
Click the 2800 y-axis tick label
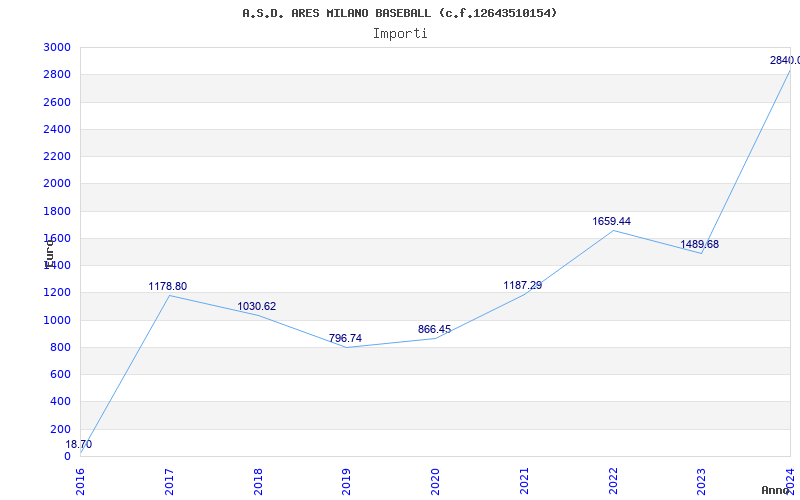tap(57, 74)
